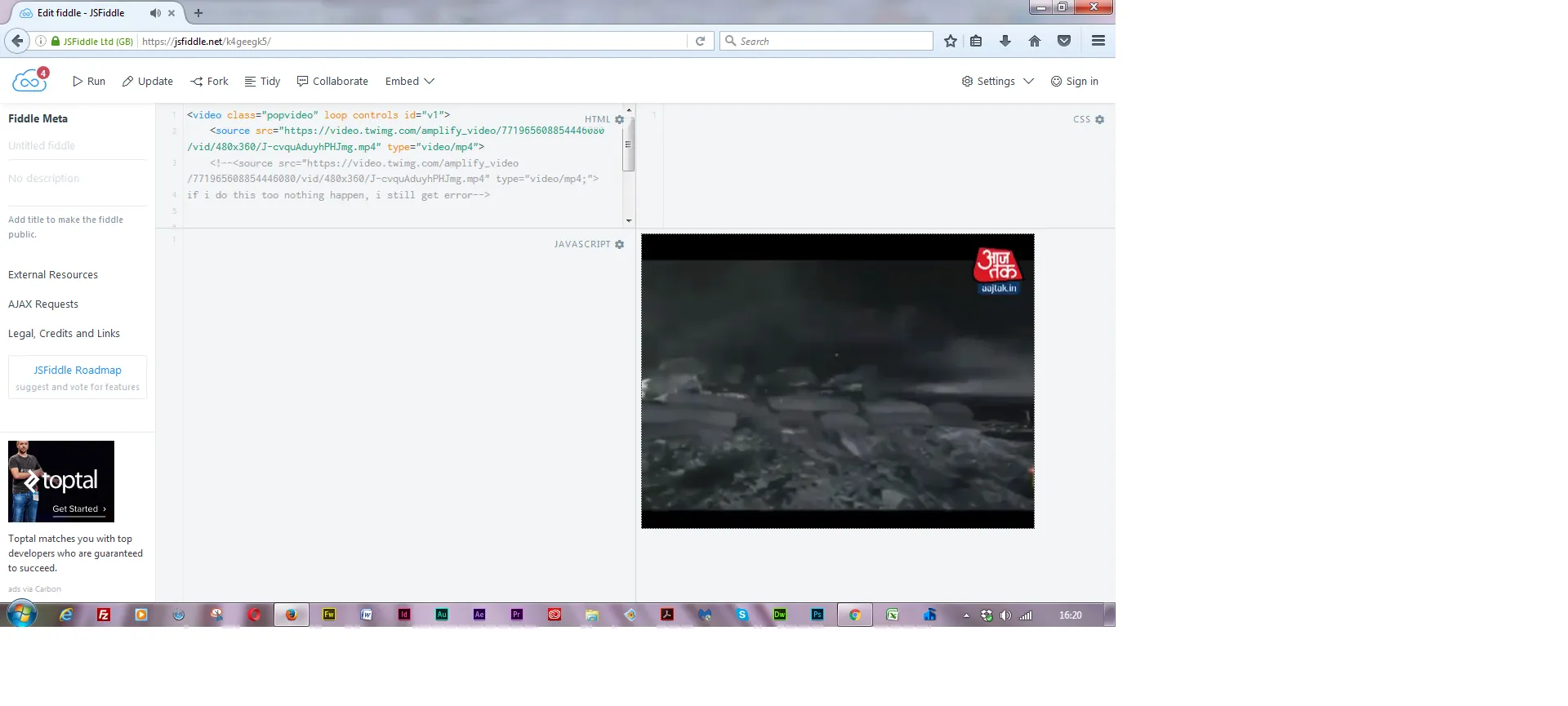The image size is (1568, 706).
Task: Reload the page with refresh icon
Action: (700, 41)
